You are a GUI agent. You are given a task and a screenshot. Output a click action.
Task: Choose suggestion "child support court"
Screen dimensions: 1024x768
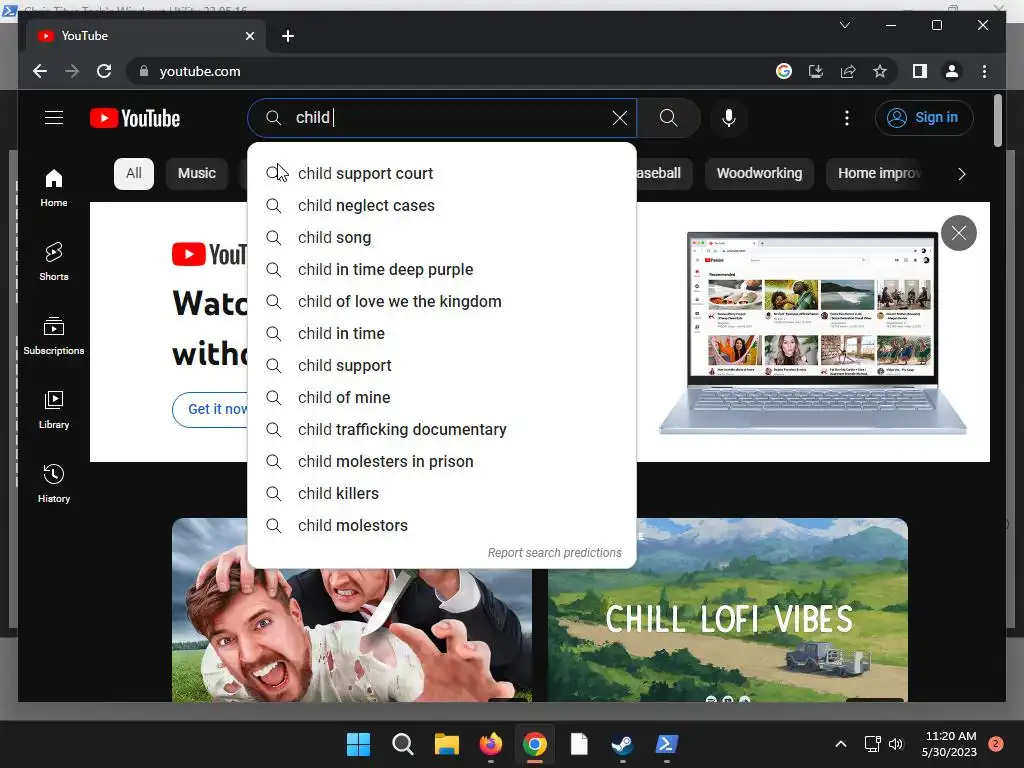coord(442,173)
